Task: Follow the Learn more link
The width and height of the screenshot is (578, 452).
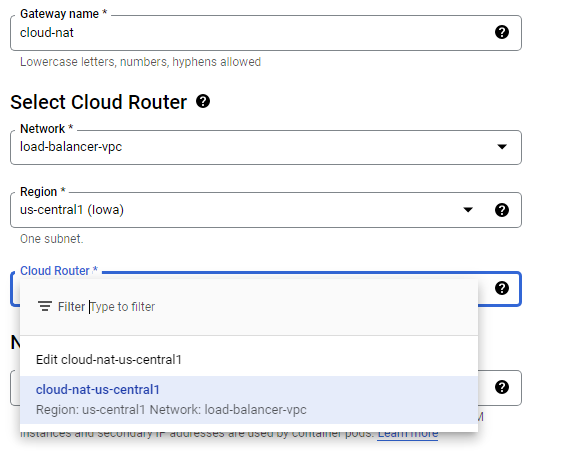Action: coord(408,434)
